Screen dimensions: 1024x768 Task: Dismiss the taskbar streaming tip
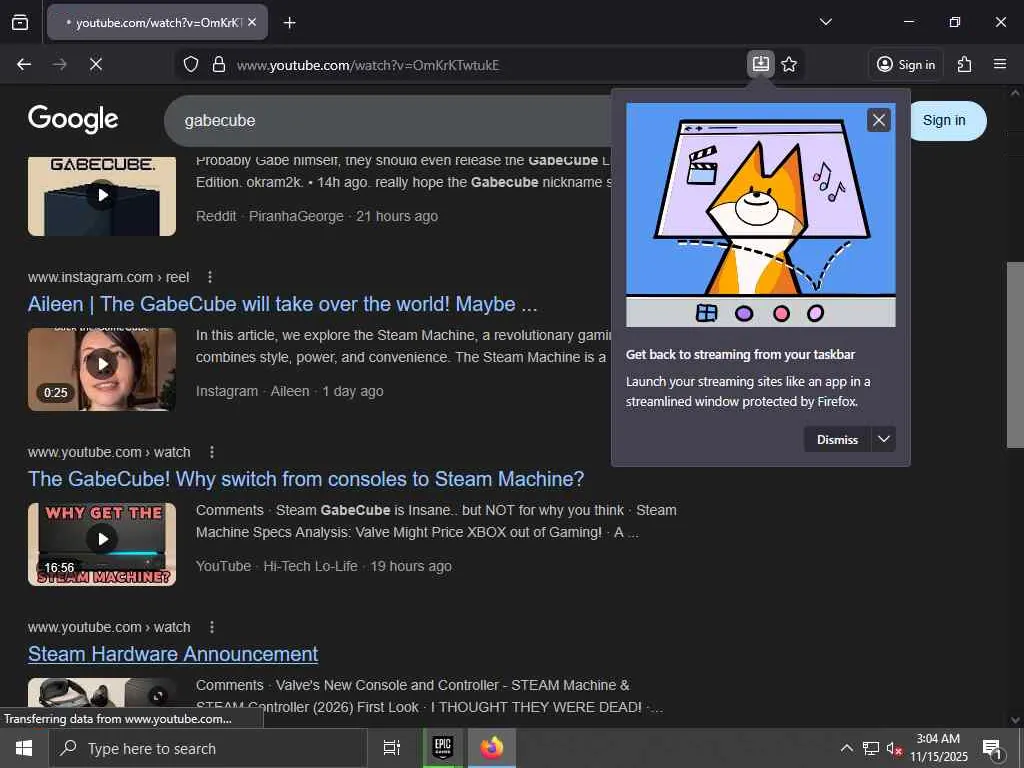click(837, 440)
